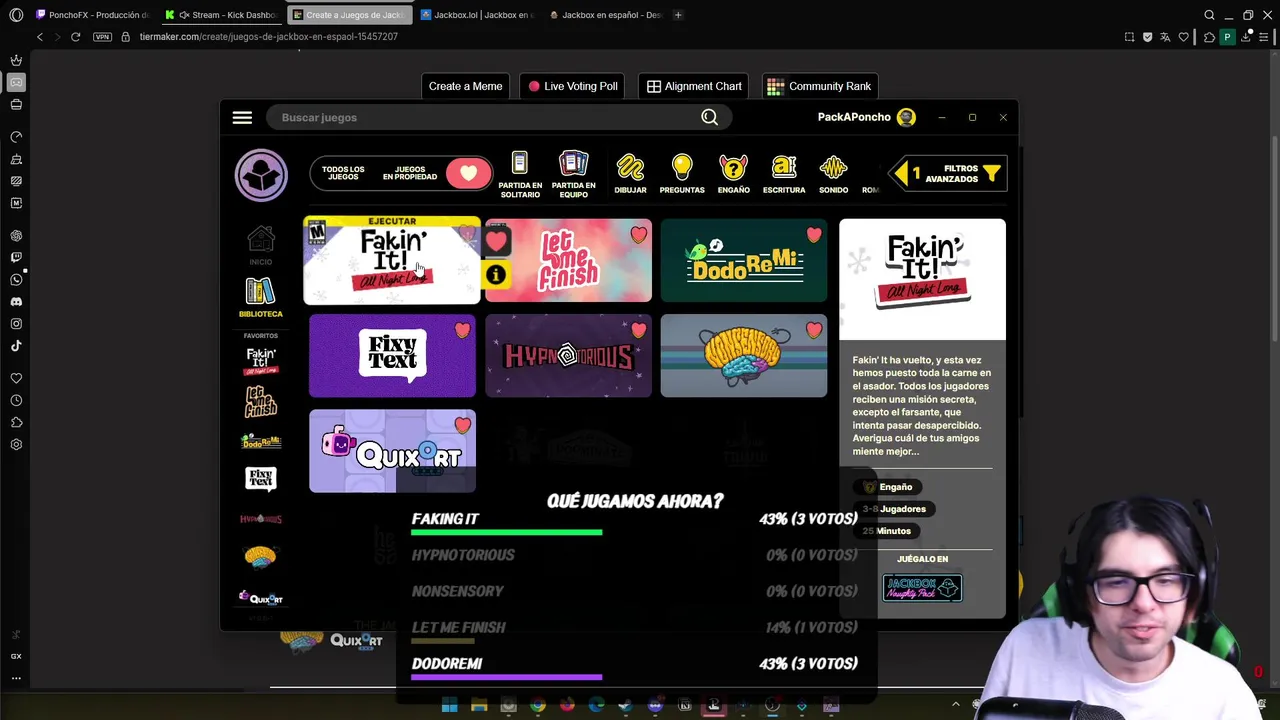Open the PackAPoncho profile avatar
Viewport: 1280px width, 720px height.
click(906, 117)
